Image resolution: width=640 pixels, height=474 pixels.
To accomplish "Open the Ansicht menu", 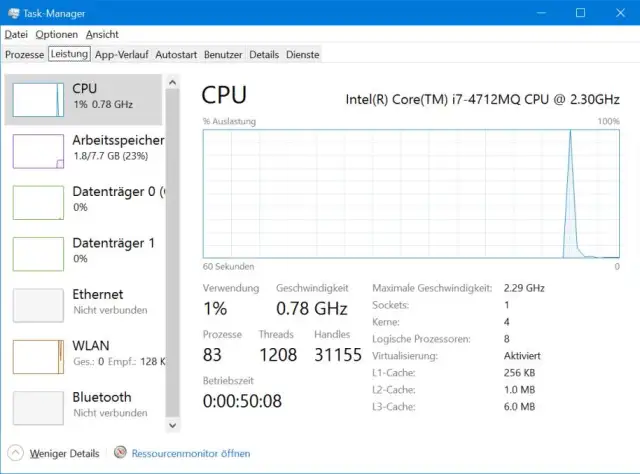I will pyautogui.click(x=102, y=34).
